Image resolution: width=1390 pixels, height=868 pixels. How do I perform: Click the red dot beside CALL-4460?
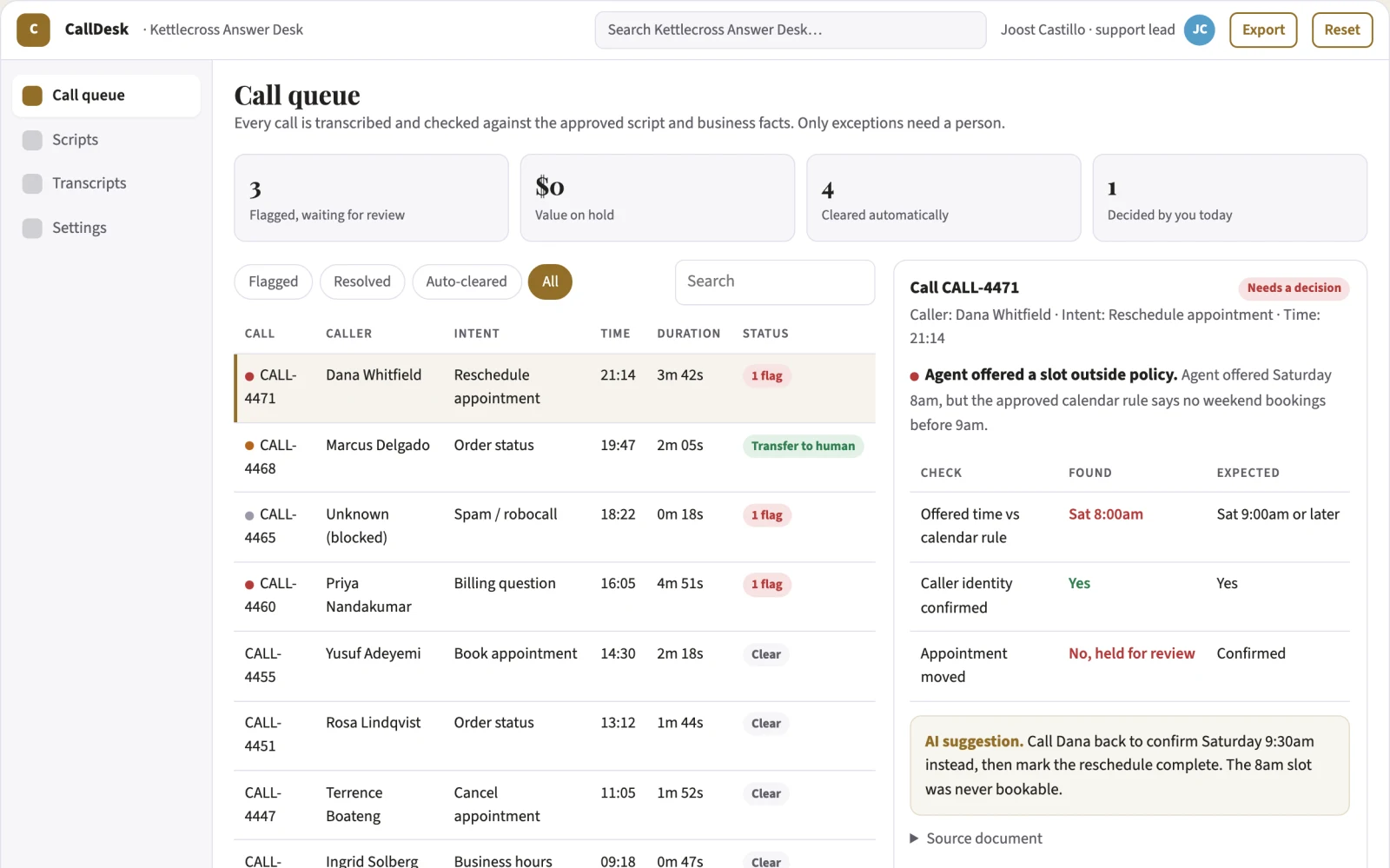[x=249, y=585]
